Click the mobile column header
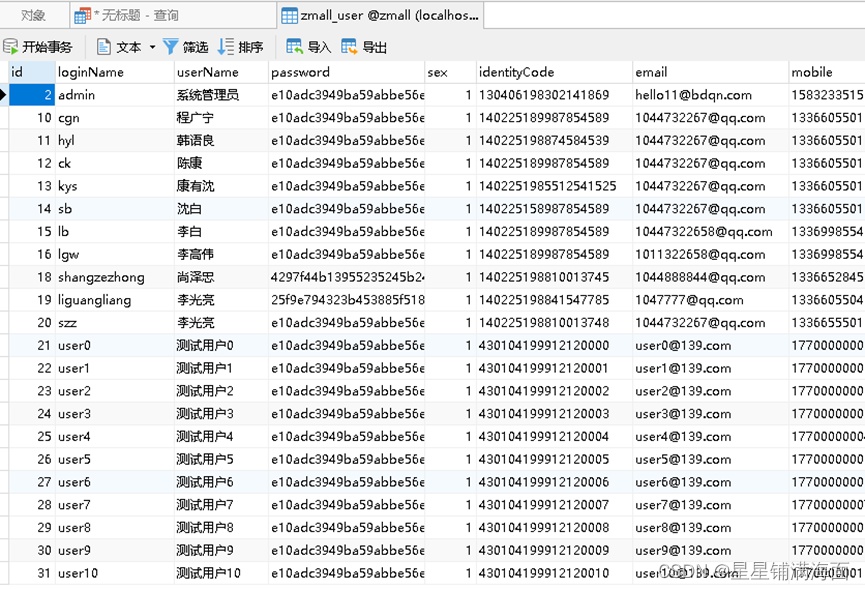This screenshot has width=865, height=590. tap(827, 72)
